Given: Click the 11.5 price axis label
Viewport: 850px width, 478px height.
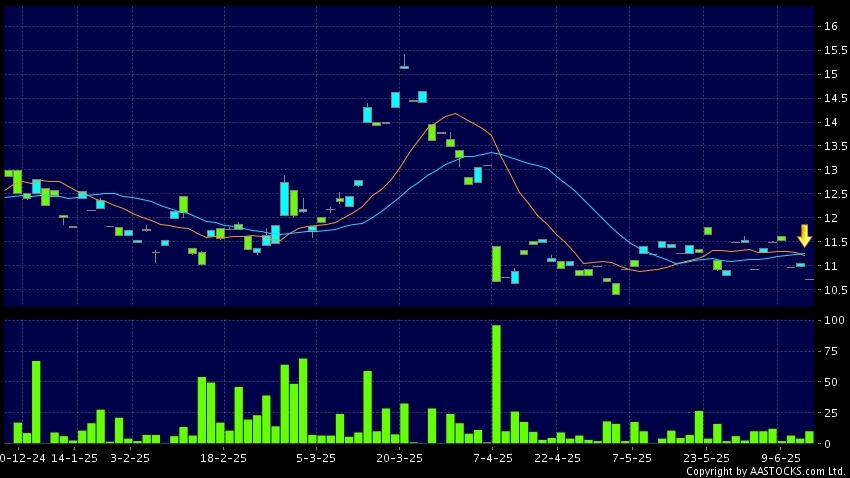Looking at the screenshot, I should point(835,242).
